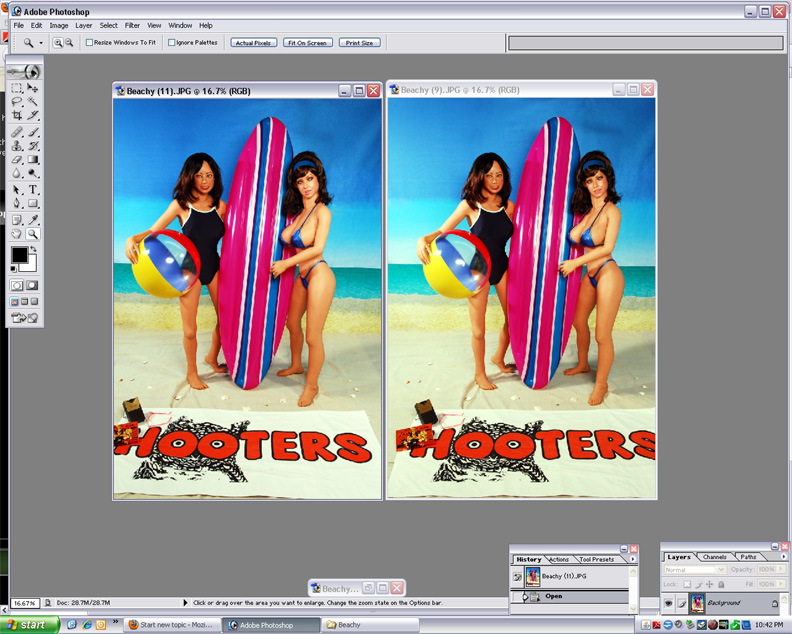Switch to the Channels tab
The width and height of the screenshot is (792, 634).
[714, 557]
